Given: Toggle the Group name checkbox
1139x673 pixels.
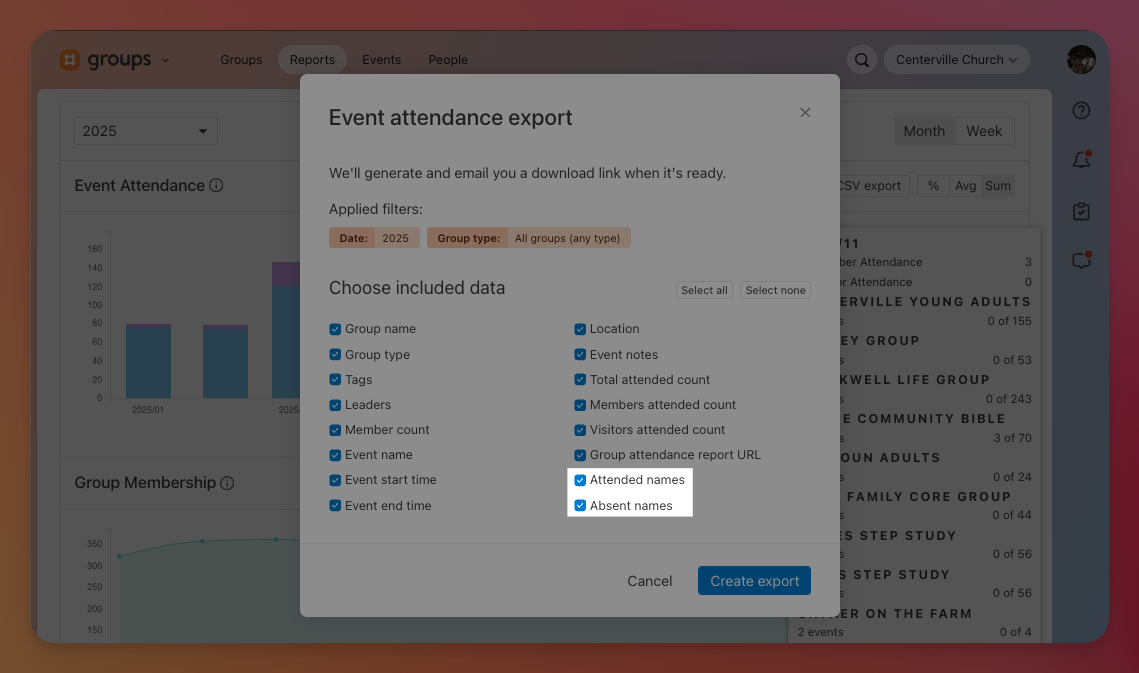Looking at the screenshot, I should pyautogui.click(x=335, y=329).
